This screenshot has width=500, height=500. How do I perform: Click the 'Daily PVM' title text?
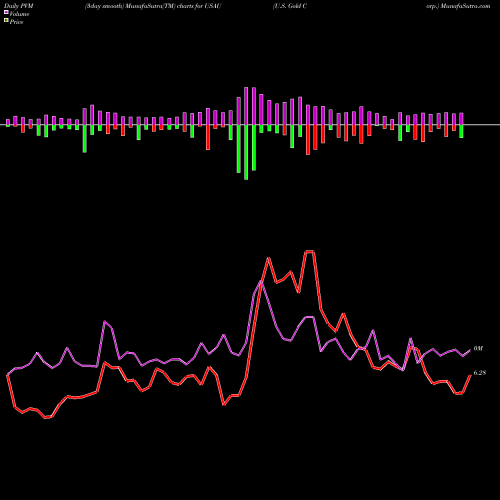[x=18, y=6]
